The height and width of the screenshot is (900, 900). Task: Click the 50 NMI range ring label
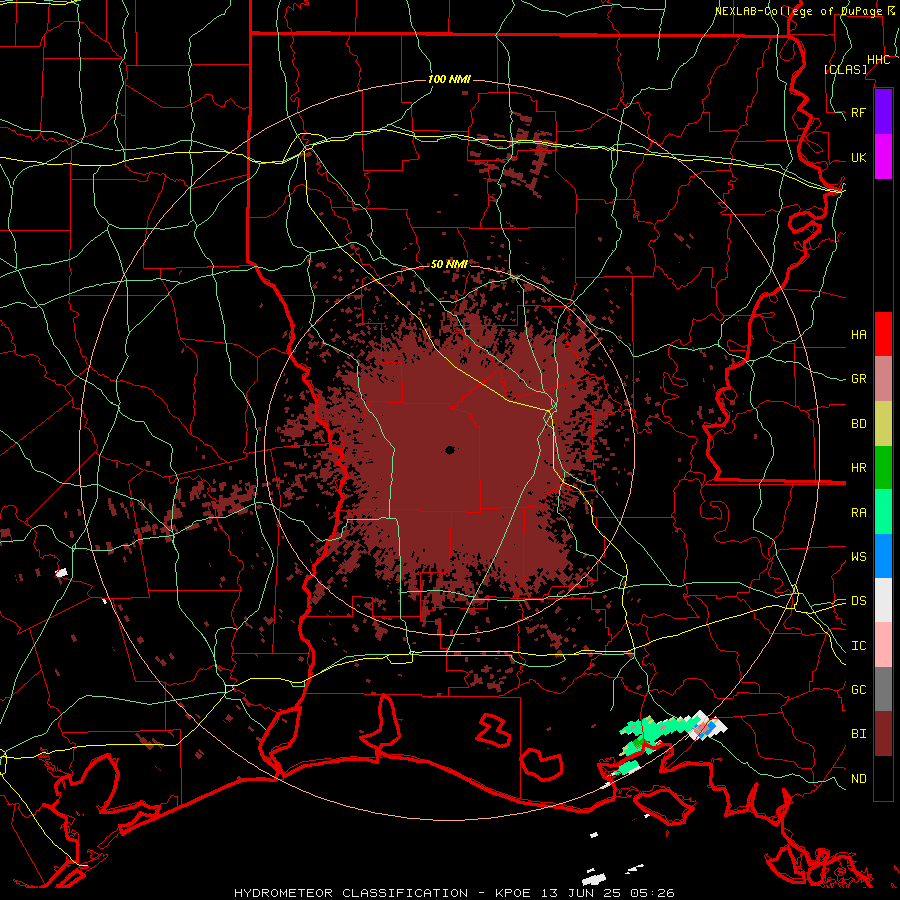tap(449, 264)
